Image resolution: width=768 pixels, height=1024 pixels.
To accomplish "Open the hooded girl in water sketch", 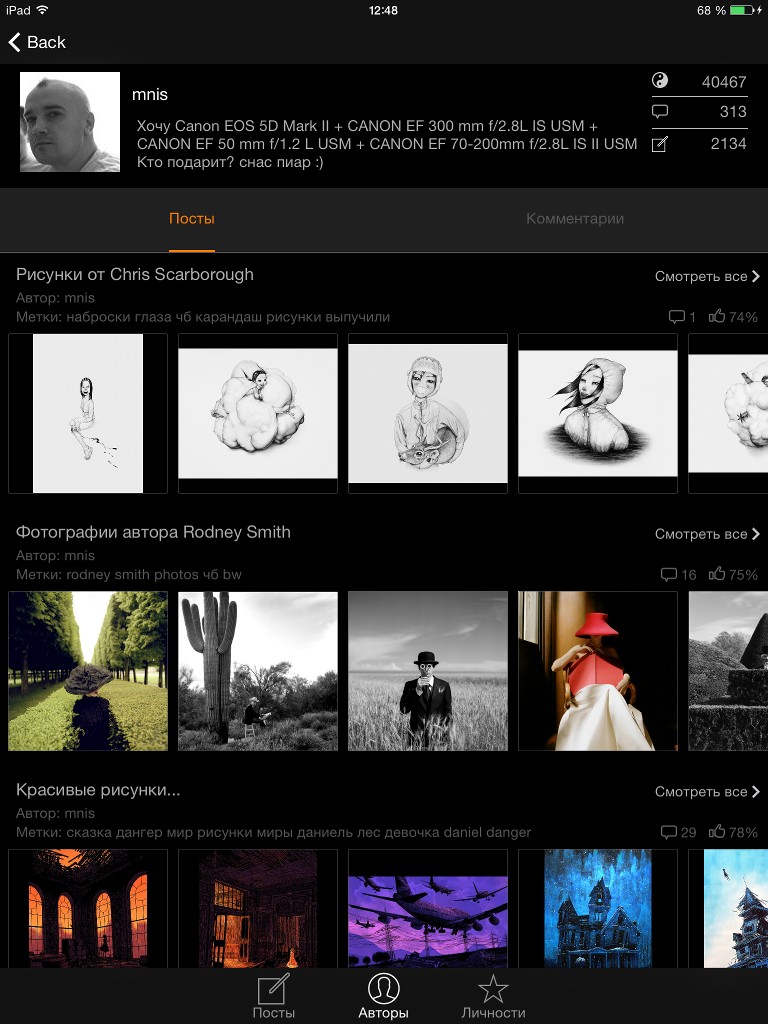I will pos(598,413).
